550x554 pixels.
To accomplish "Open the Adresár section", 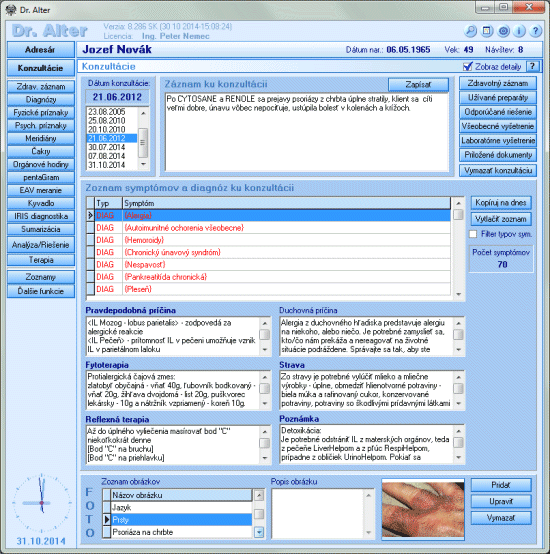I will click(x=41, y=50).
